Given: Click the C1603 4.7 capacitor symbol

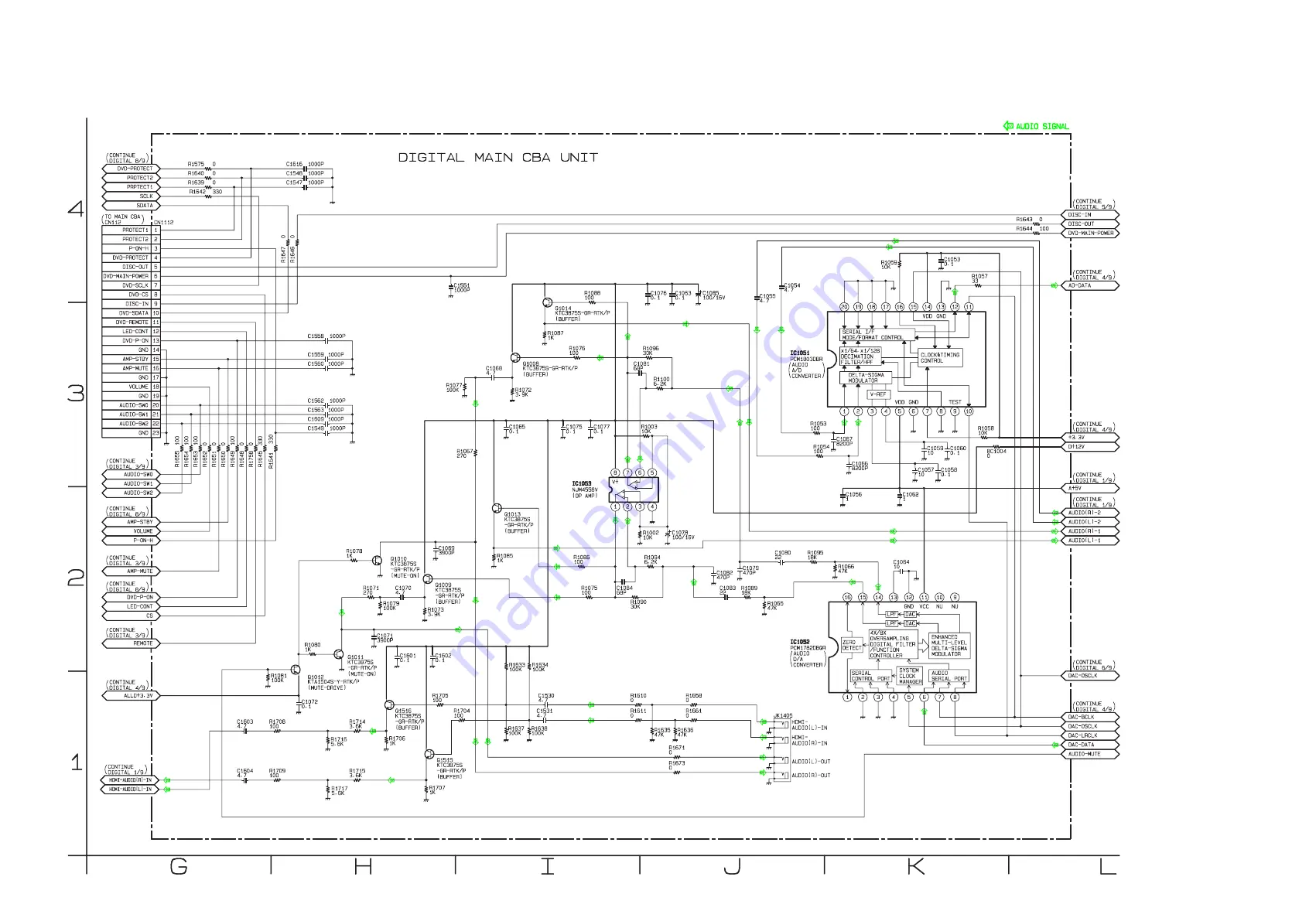Looking at the screenshot, I should pyautogui.click(x=245, y=731).
